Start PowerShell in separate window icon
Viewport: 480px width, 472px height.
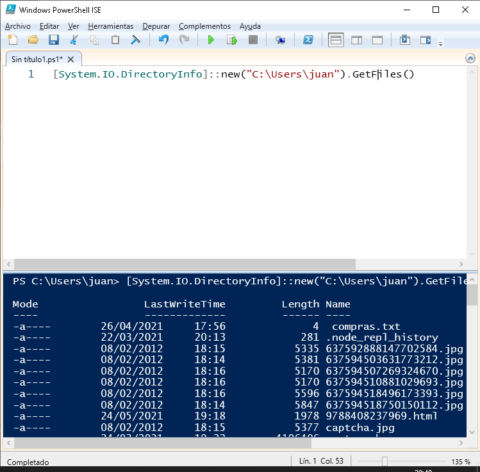pos(308,40)
